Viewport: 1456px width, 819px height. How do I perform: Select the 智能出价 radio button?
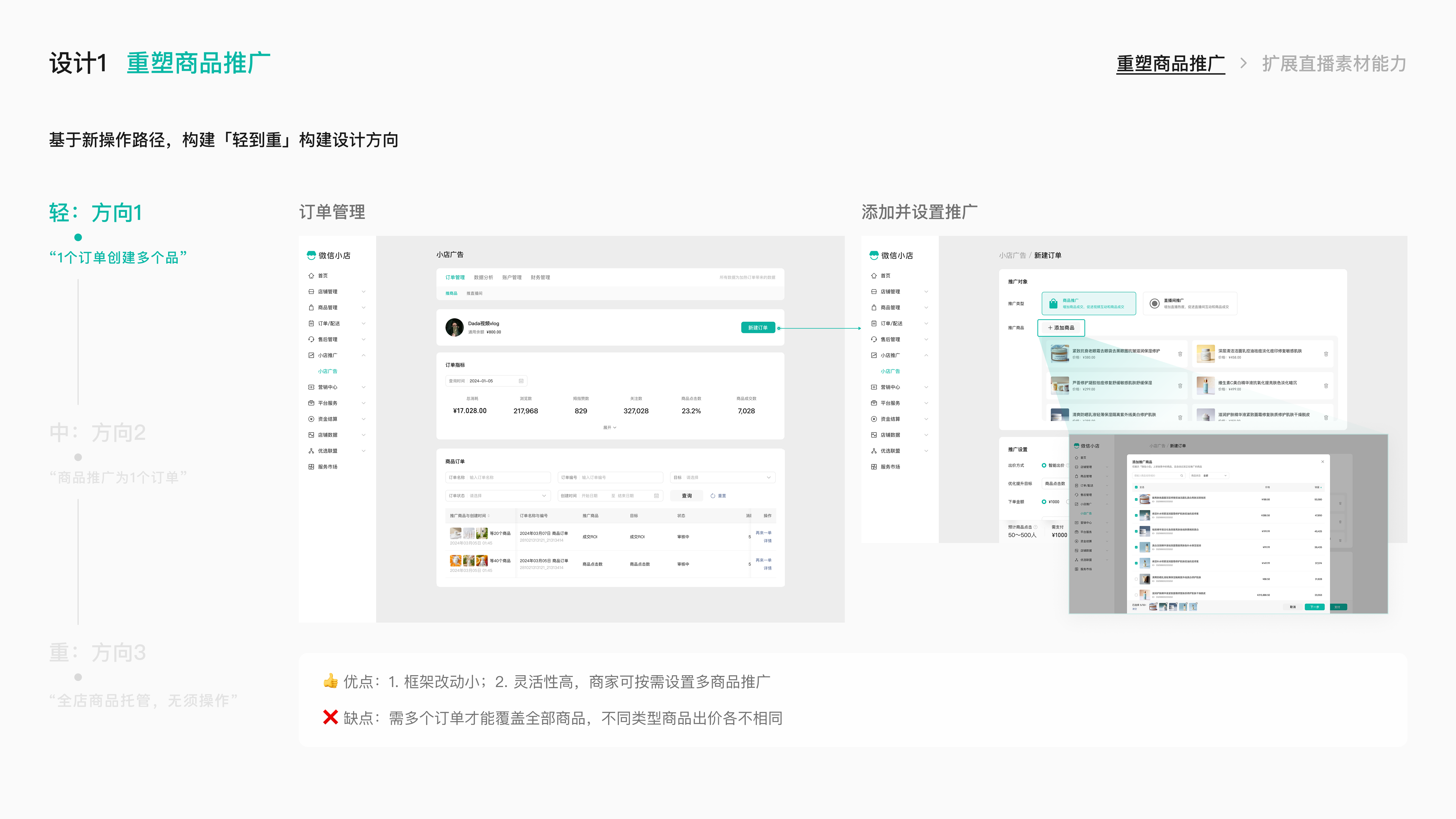click(1044, 465)
